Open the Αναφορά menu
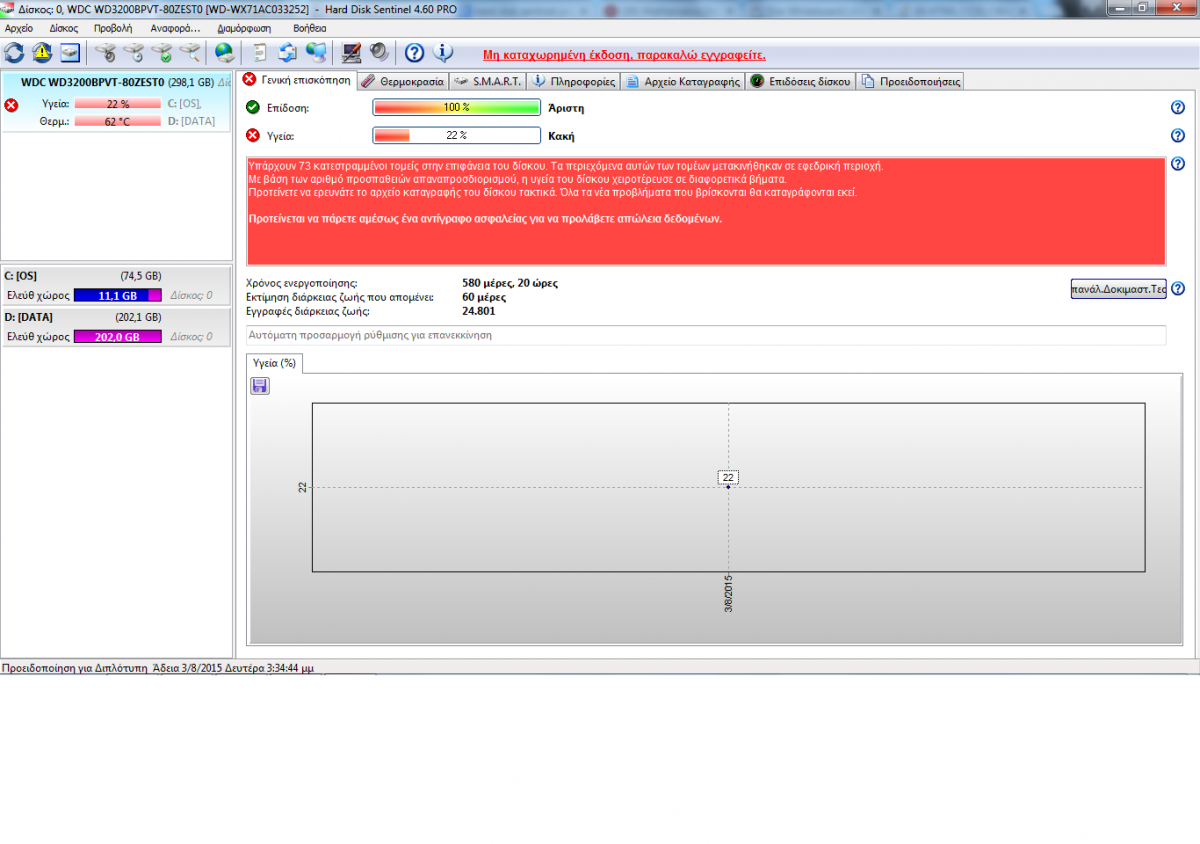 pyautogui.click(x=175, y=28)
